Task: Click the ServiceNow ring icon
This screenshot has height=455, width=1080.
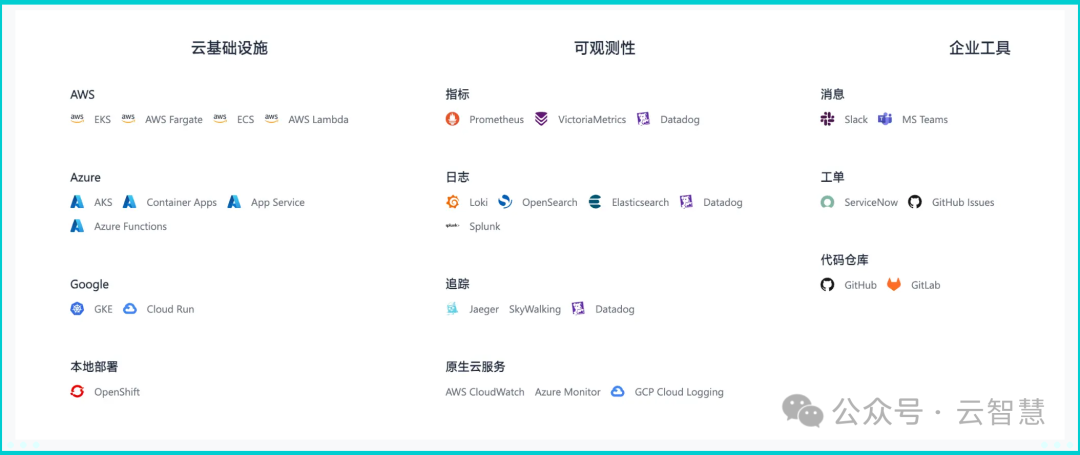Action: [827, 202]
